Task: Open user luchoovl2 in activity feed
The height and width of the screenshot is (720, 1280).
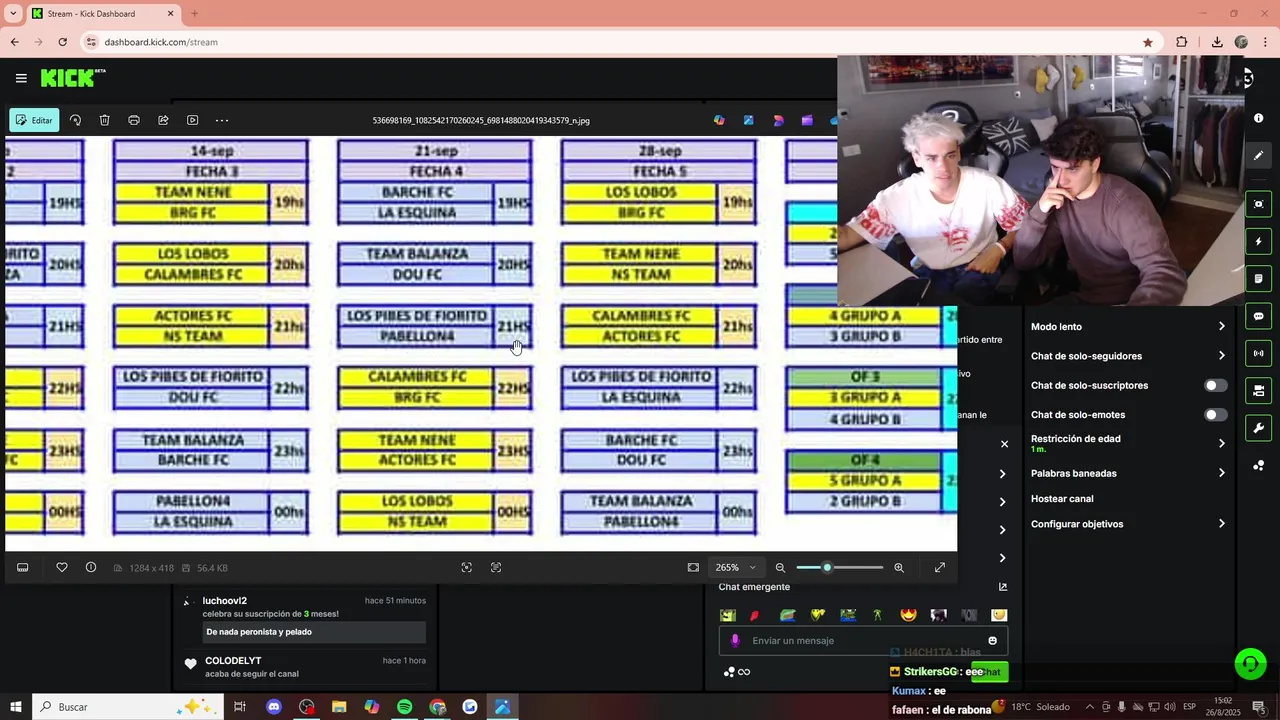Action: pos(224,601)
